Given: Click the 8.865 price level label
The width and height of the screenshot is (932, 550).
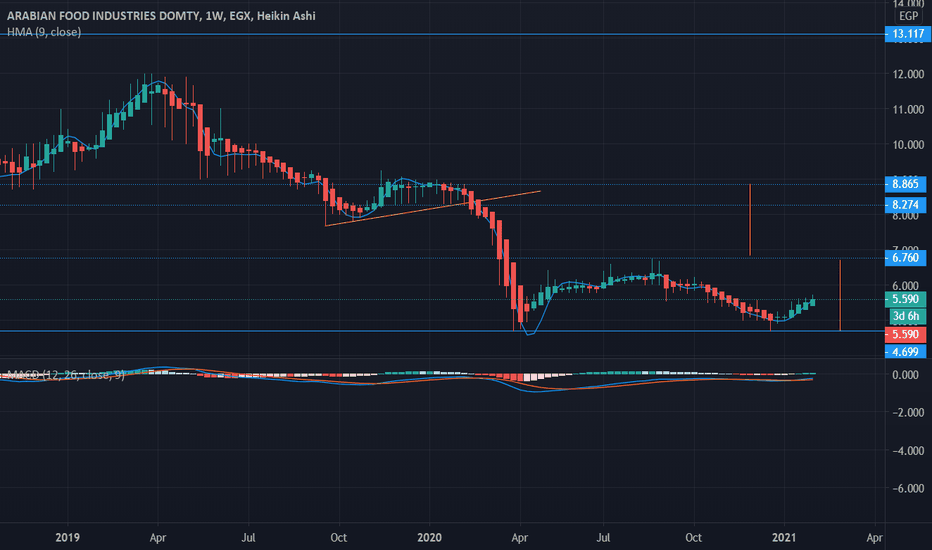Looking at the screenshot, I should tap(905, 184).
